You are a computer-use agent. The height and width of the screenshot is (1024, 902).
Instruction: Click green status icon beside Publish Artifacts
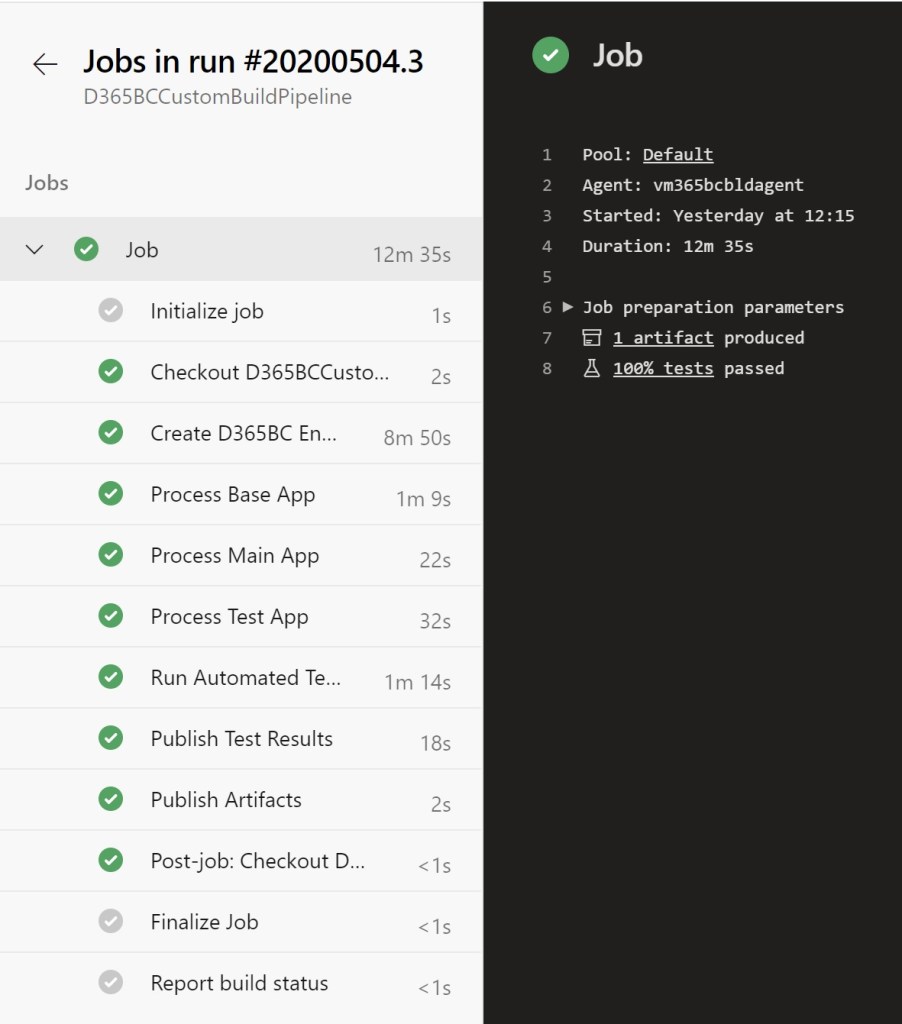click(110, 799)
